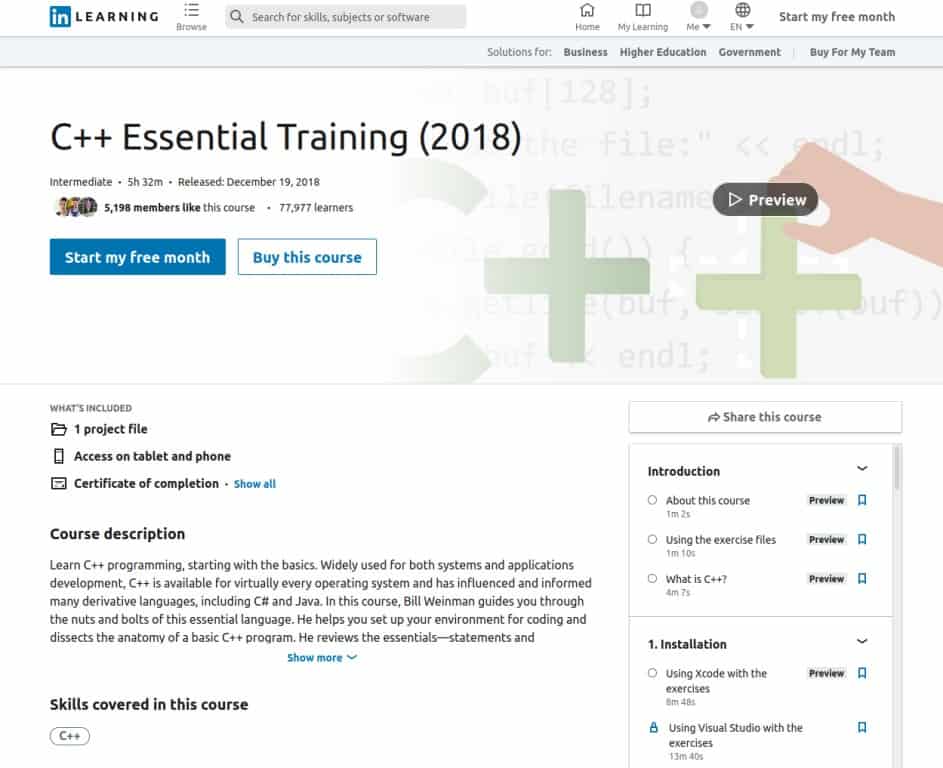Click Preview badge on About this course
This screenshot has width=943, height=768.
pos(826,500)
